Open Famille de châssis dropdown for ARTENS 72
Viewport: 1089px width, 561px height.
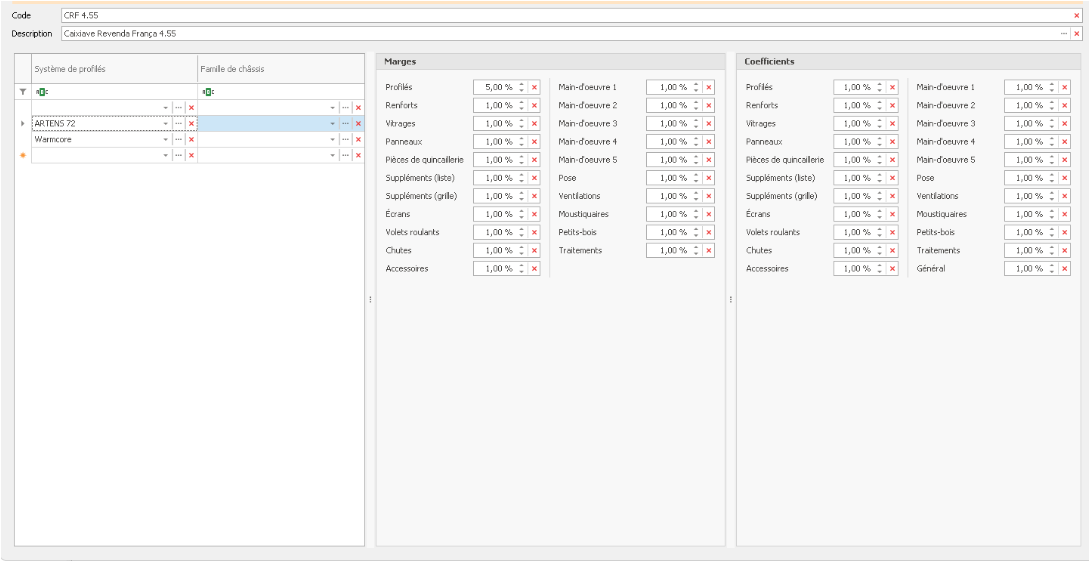pyautogui.click(x=332, y=124)
